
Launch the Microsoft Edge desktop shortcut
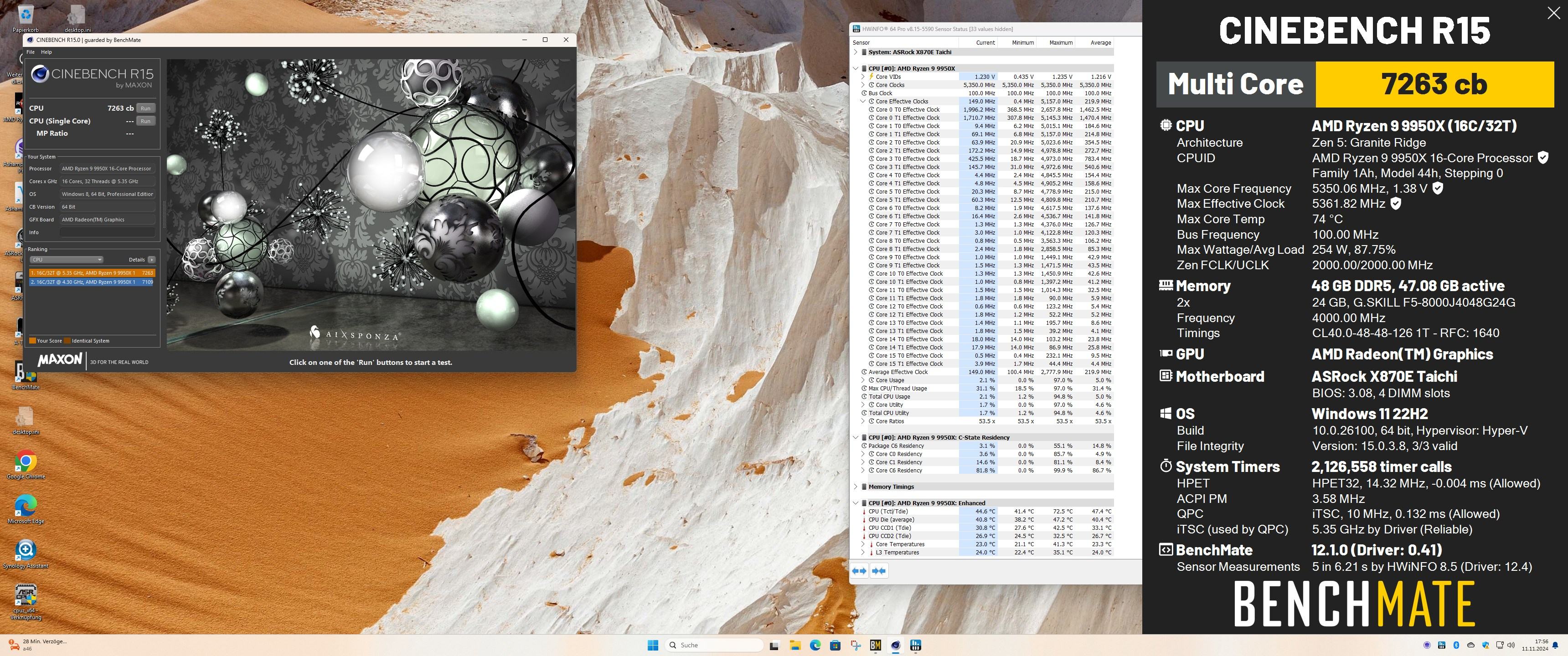coord(26,509)
